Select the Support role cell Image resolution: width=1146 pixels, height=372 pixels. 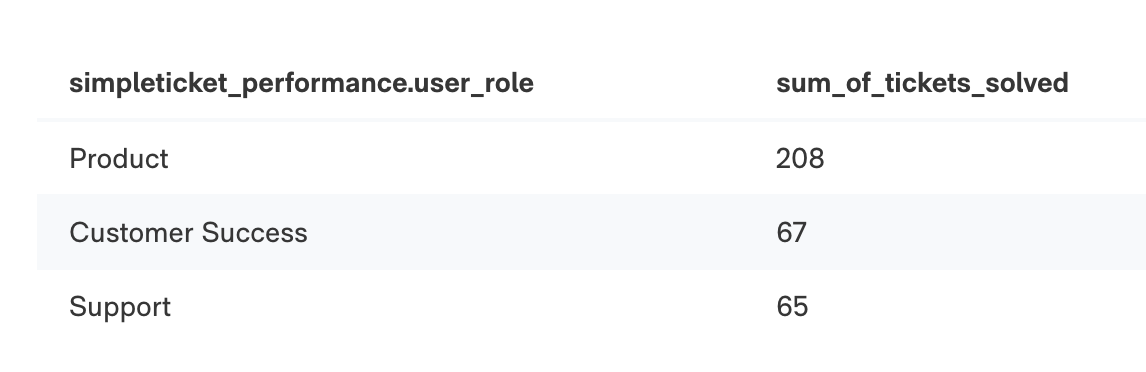point(120,307)
